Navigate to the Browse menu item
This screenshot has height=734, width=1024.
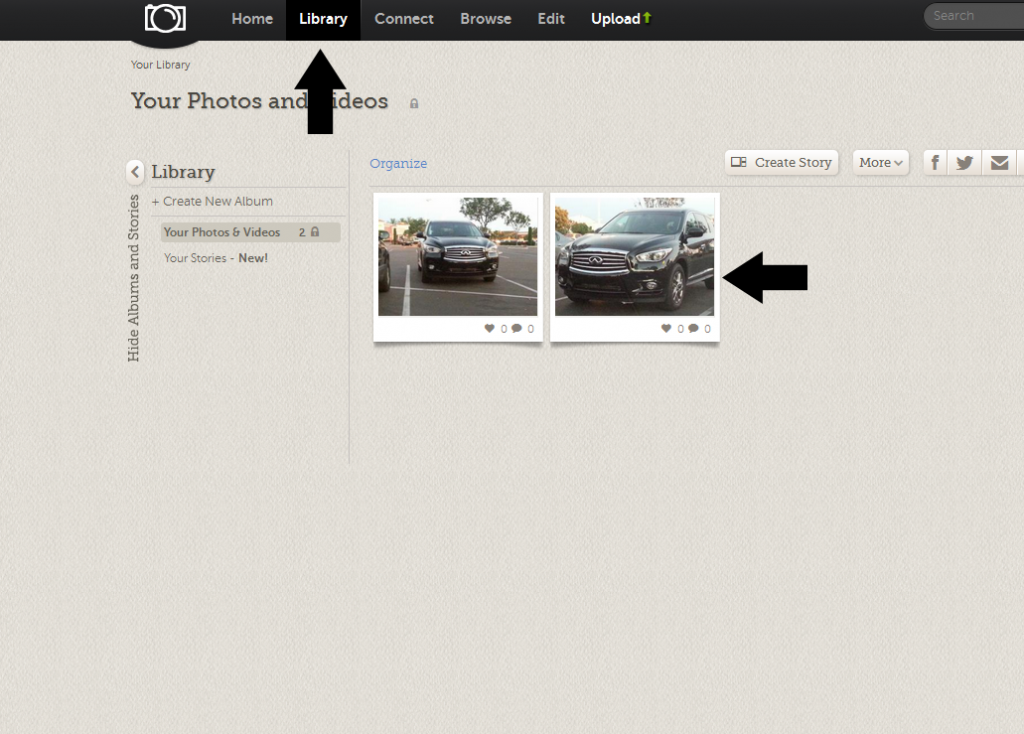click(485, 19)
